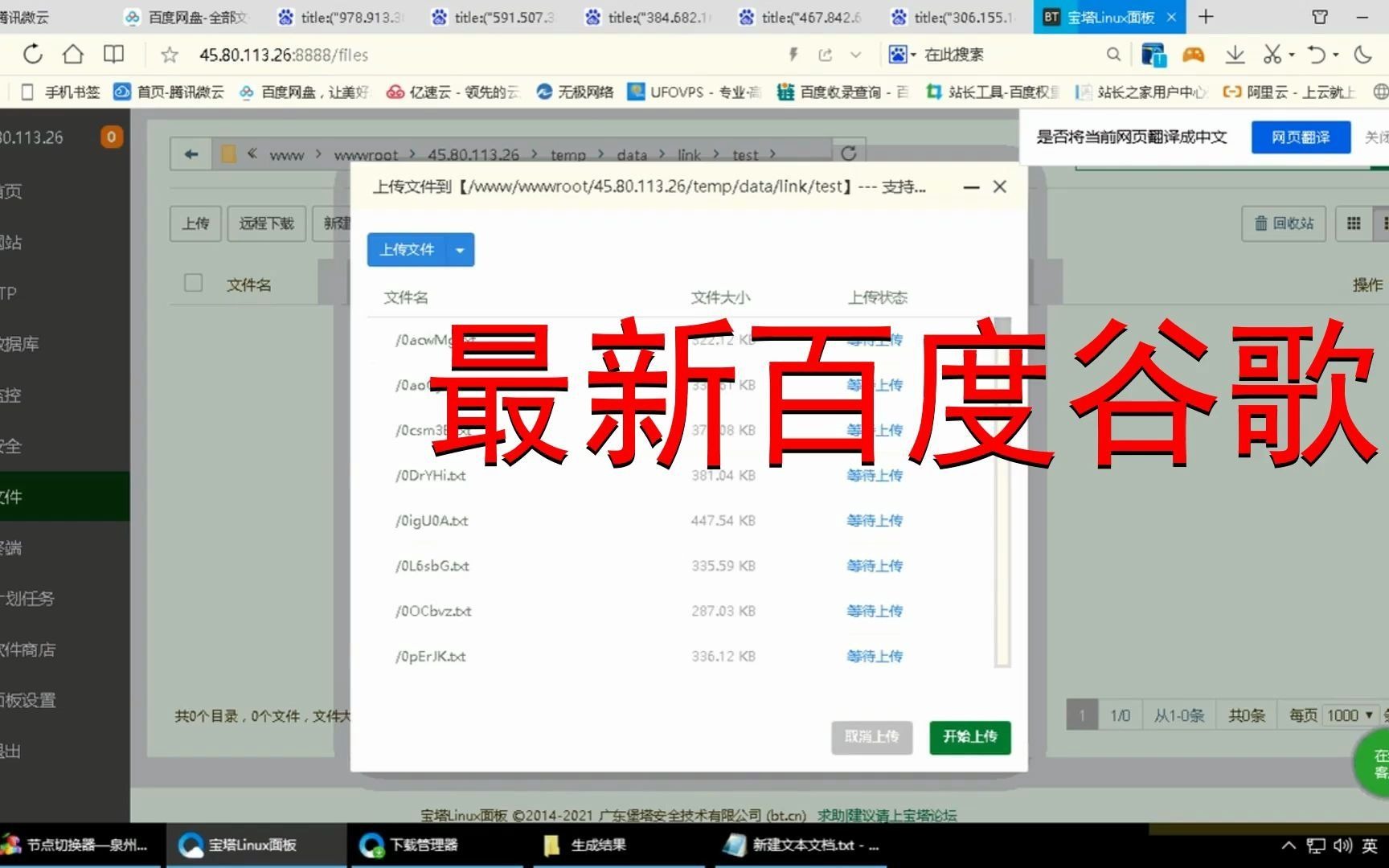Click the scissors screenshot tool icon
This screenshot has height=868, width=1389.
(1272, 55)
